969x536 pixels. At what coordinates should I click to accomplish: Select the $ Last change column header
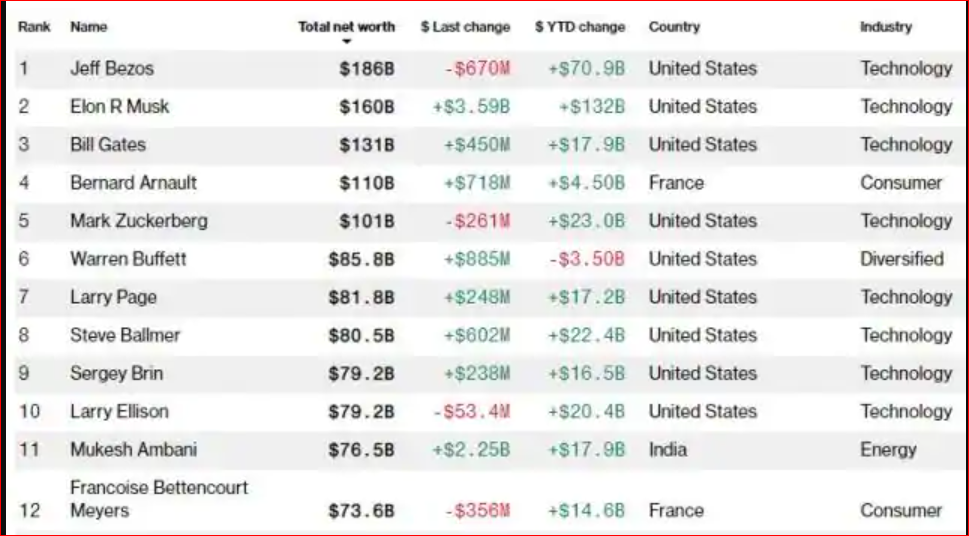[x=465, y=27]
